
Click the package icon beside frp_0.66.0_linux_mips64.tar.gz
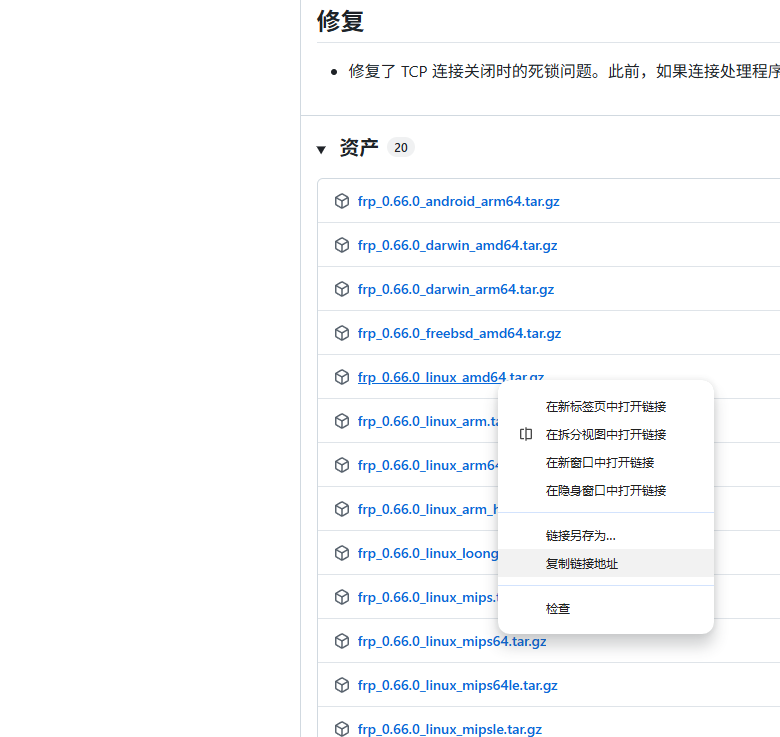point(342,642)
